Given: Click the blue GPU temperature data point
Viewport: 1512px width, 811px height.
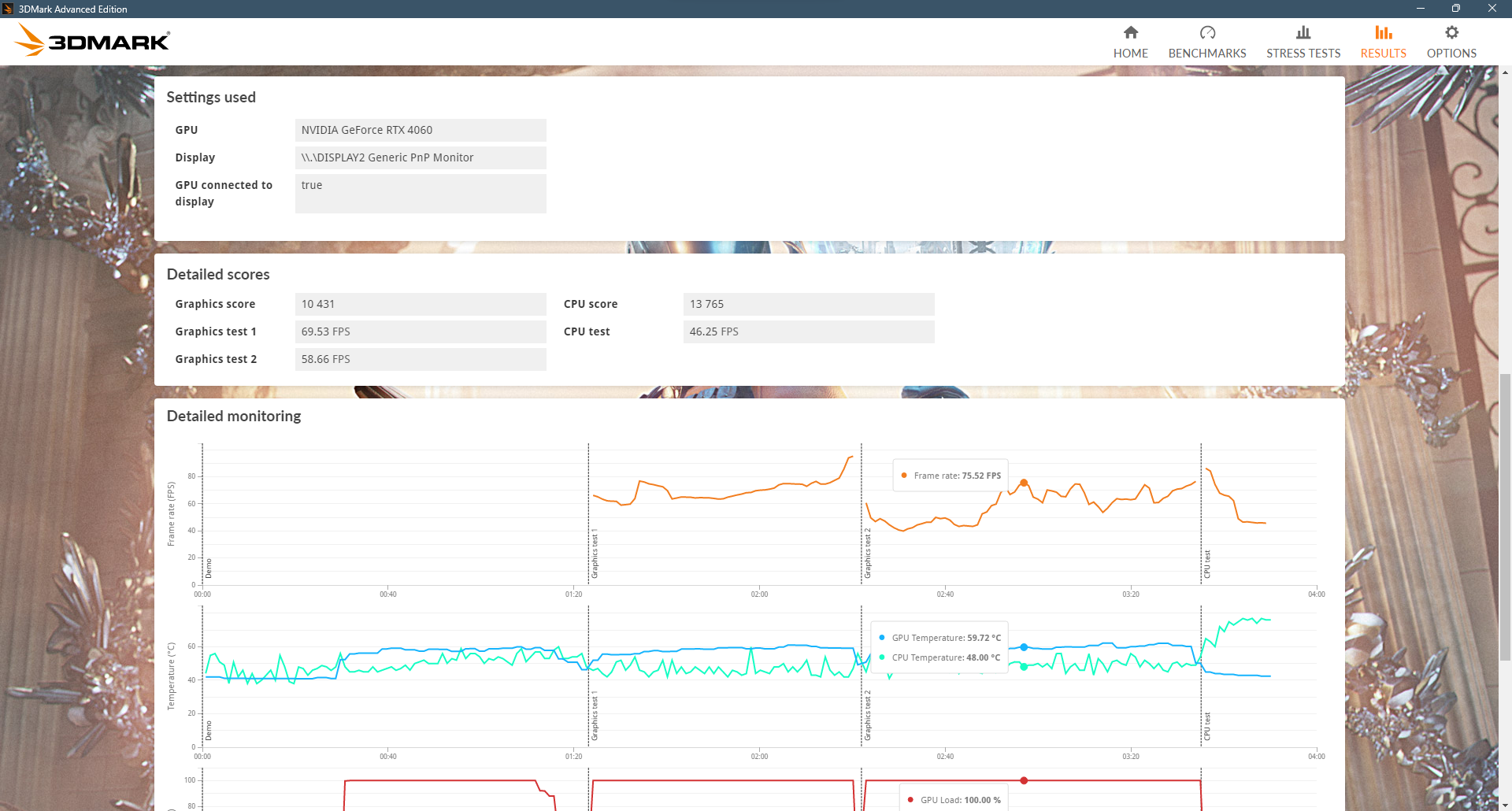Looking at the screenshot, I should click(1024, 647).
